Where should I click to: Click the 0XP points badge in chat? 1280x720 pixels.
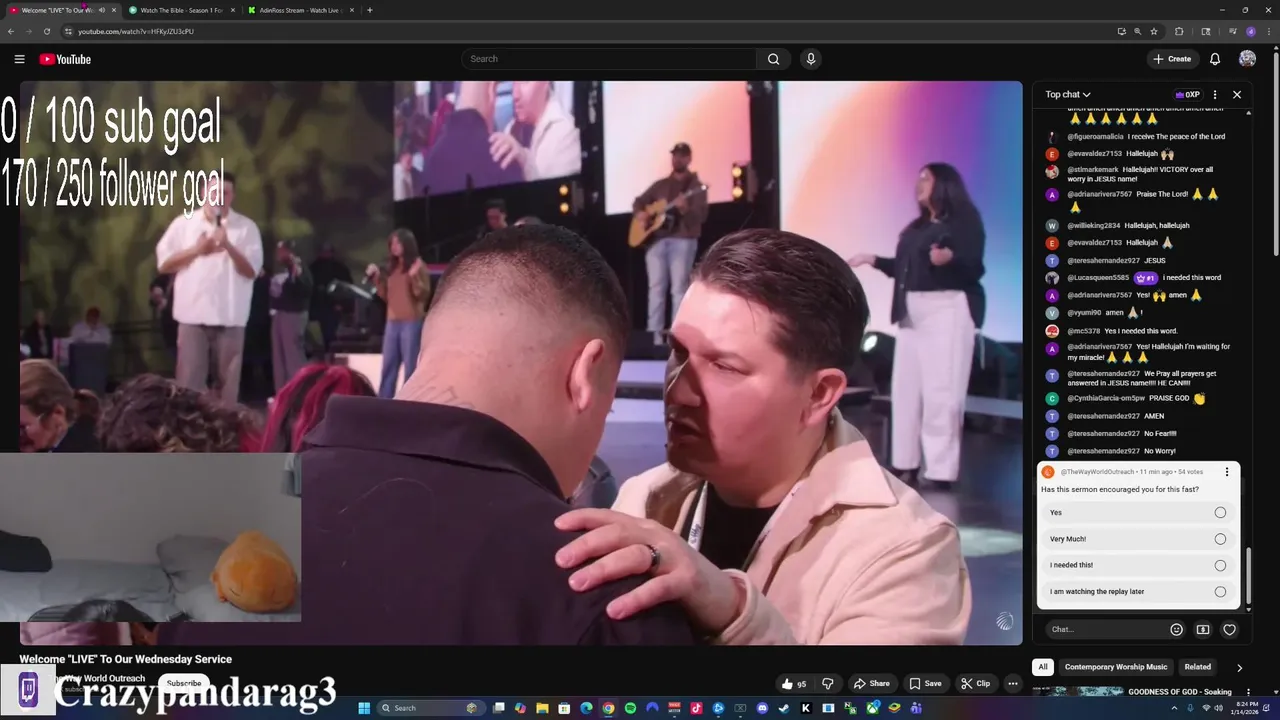click(1187, 95)
